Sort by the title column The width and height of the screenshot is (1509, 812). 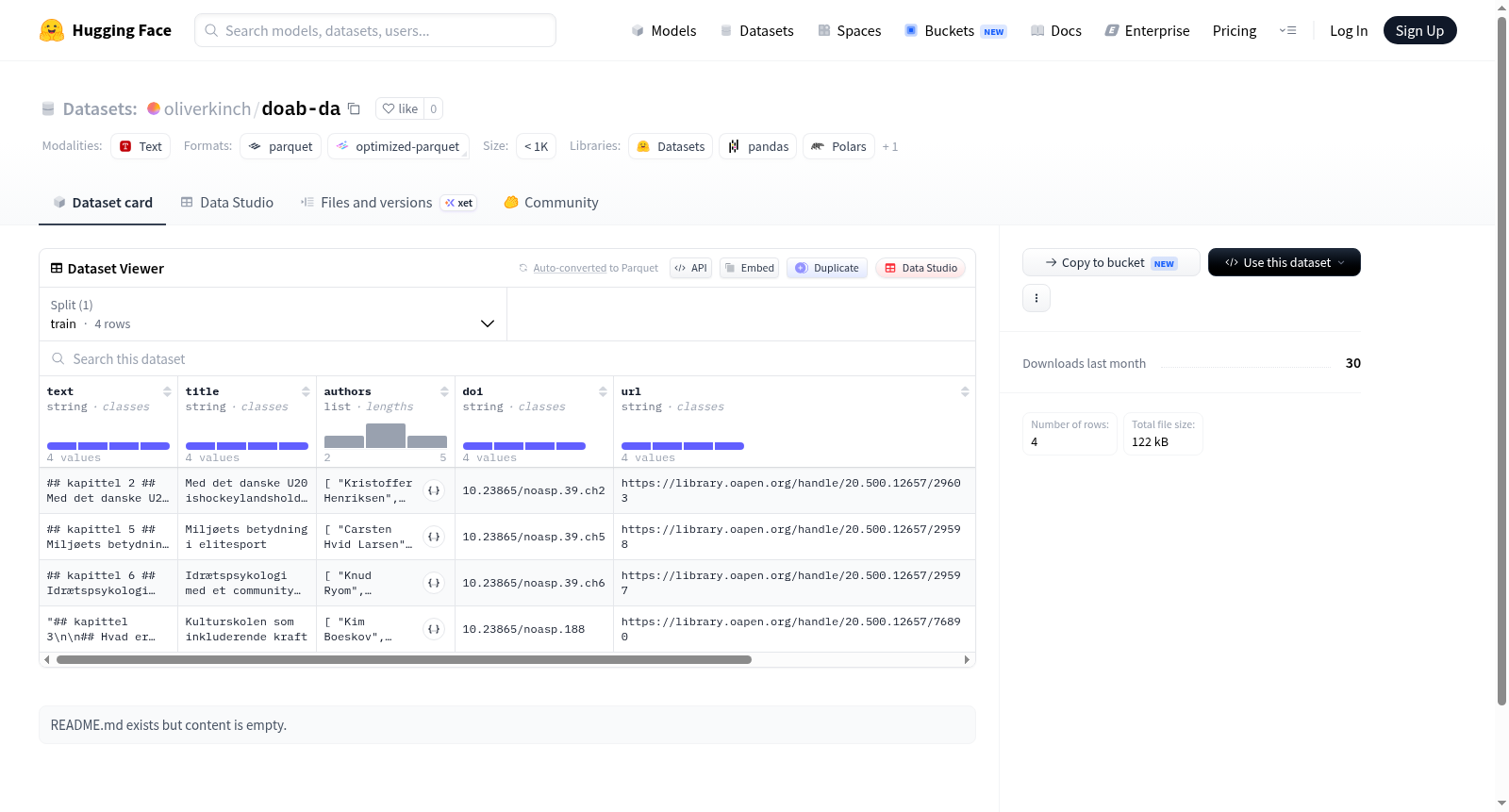pyautogui.click(x=306, y=391)
